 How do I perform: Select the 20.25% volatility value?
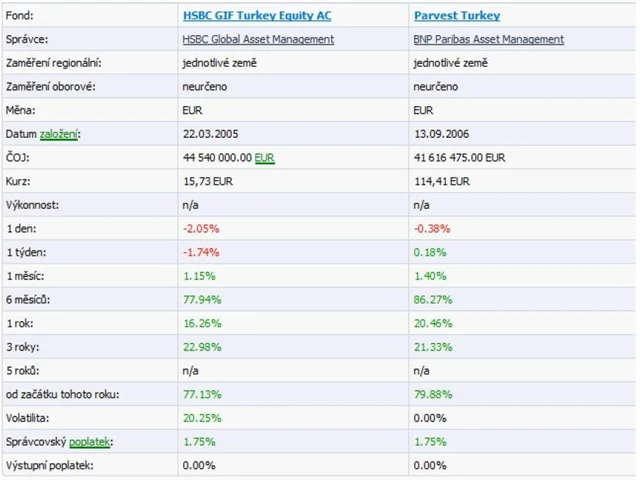click(201, 417)
